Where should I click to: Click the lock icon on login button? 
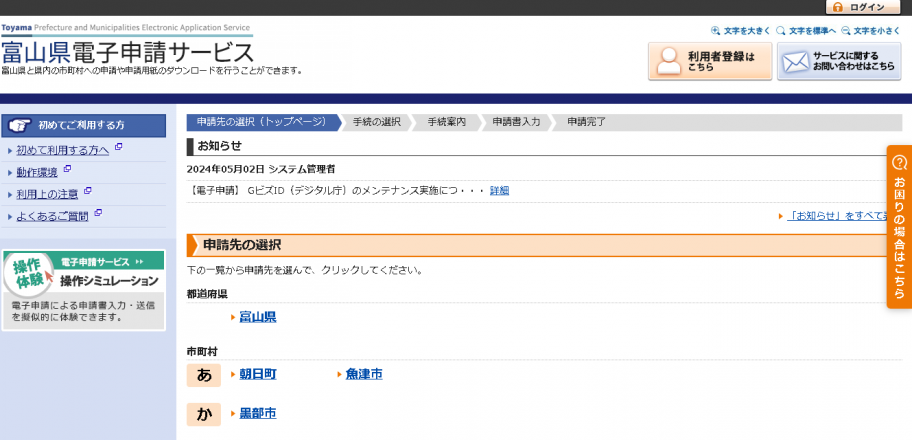pos(837,7)
